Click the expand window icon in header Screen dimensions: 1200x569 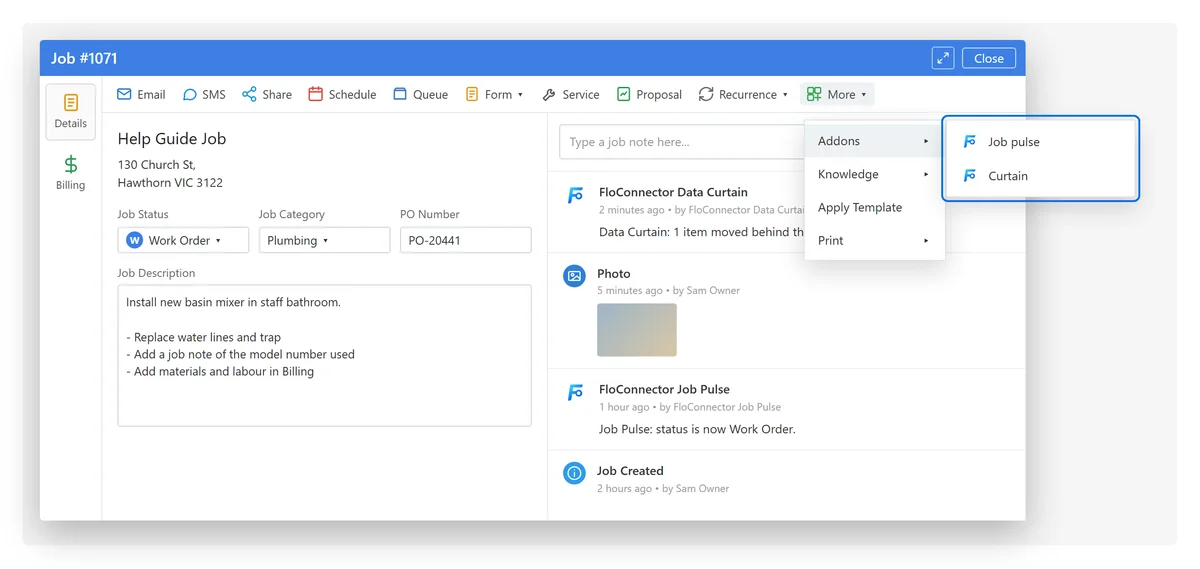[x=942, y=58]
